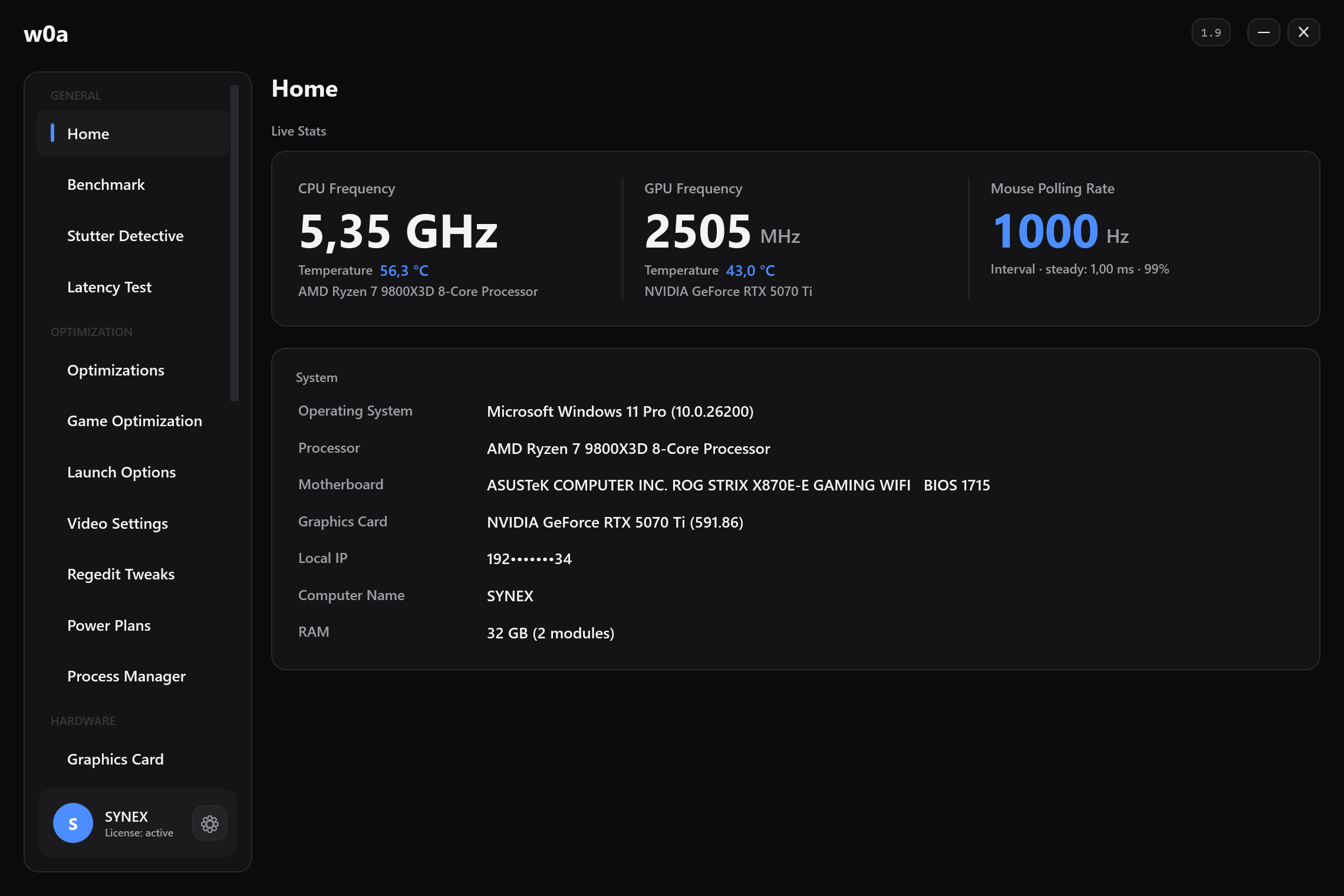
Task: Click 'NVIDIA GeForce RTX 5070 Ti (591.86)' value
Action: point(615,522)
